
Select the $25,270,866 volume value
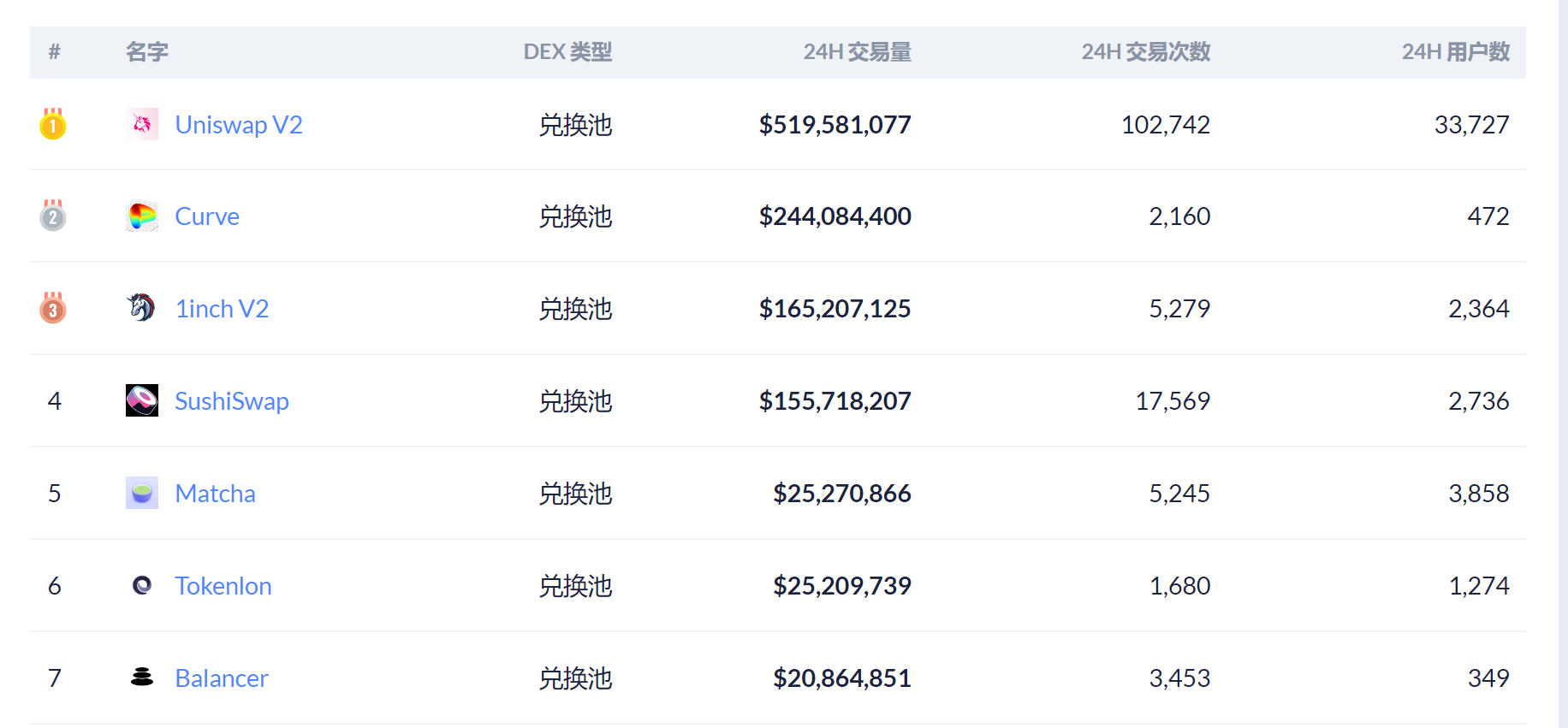click(842, 494)
